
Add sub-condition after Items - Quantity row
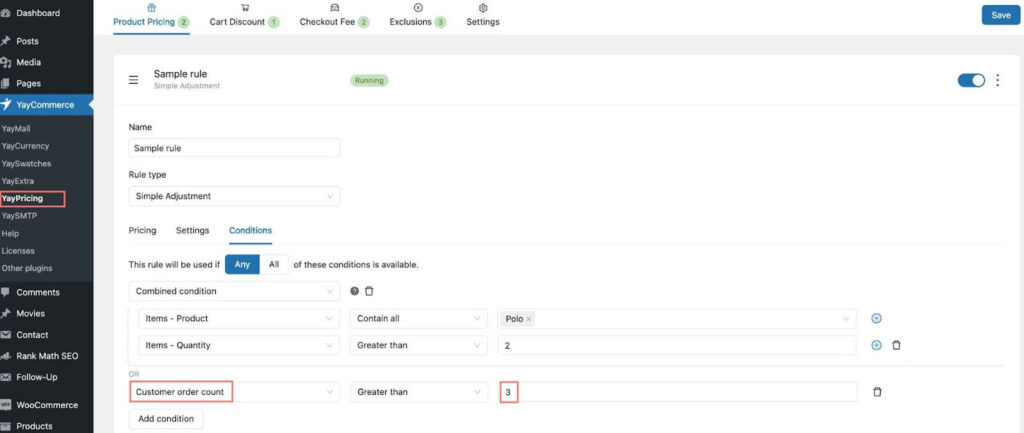tap(876, 345)
